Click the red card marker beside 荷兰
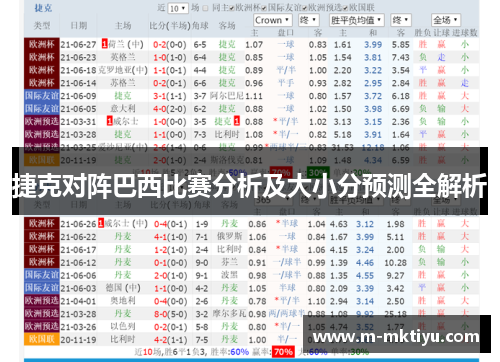The width and height of the screenshot is (500, 362). coord(105,44)
